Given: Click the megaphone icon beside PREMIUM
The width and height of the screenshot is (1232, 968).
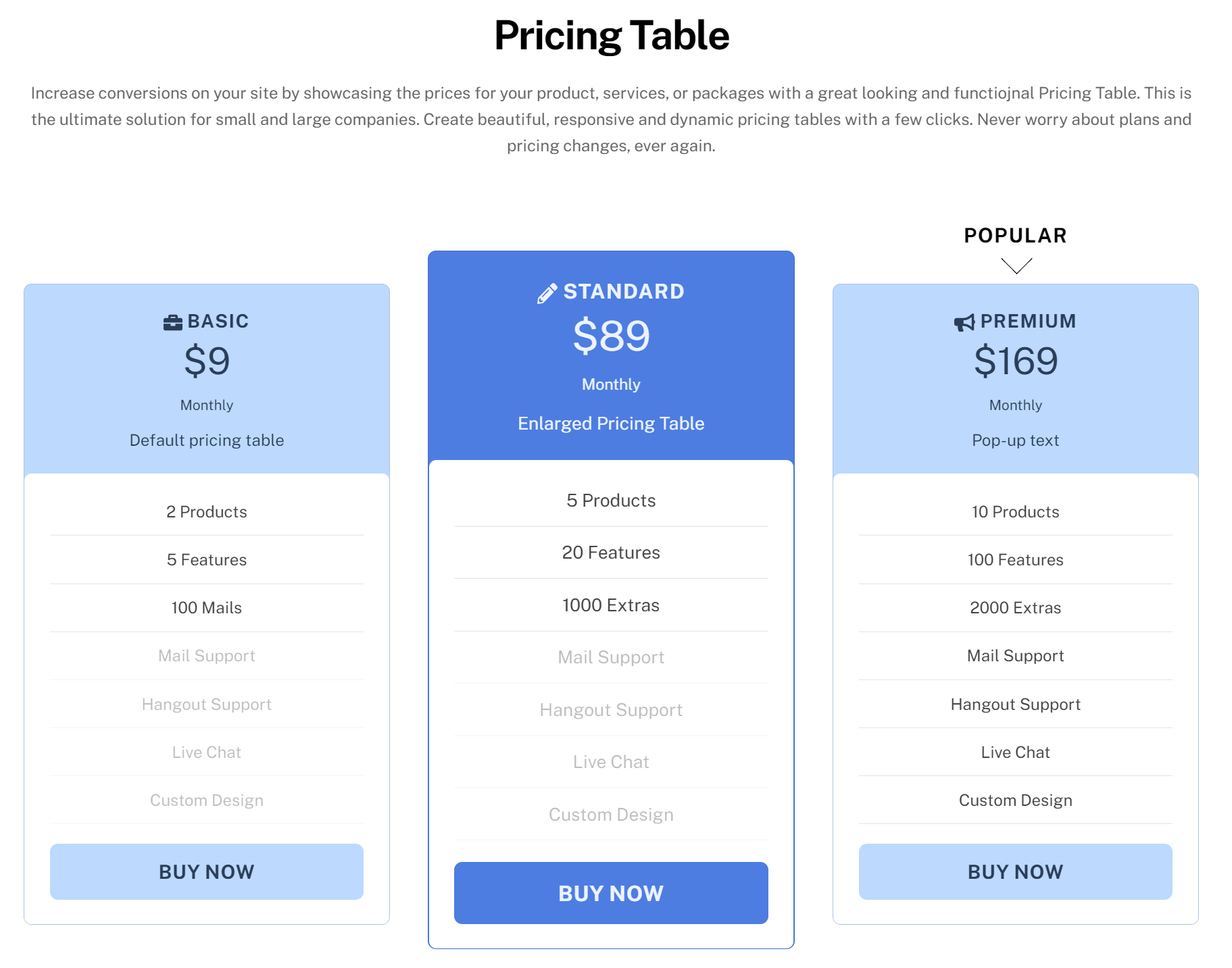Looking at the screenshot, I should pyautogui.click(x=964, y=322).
